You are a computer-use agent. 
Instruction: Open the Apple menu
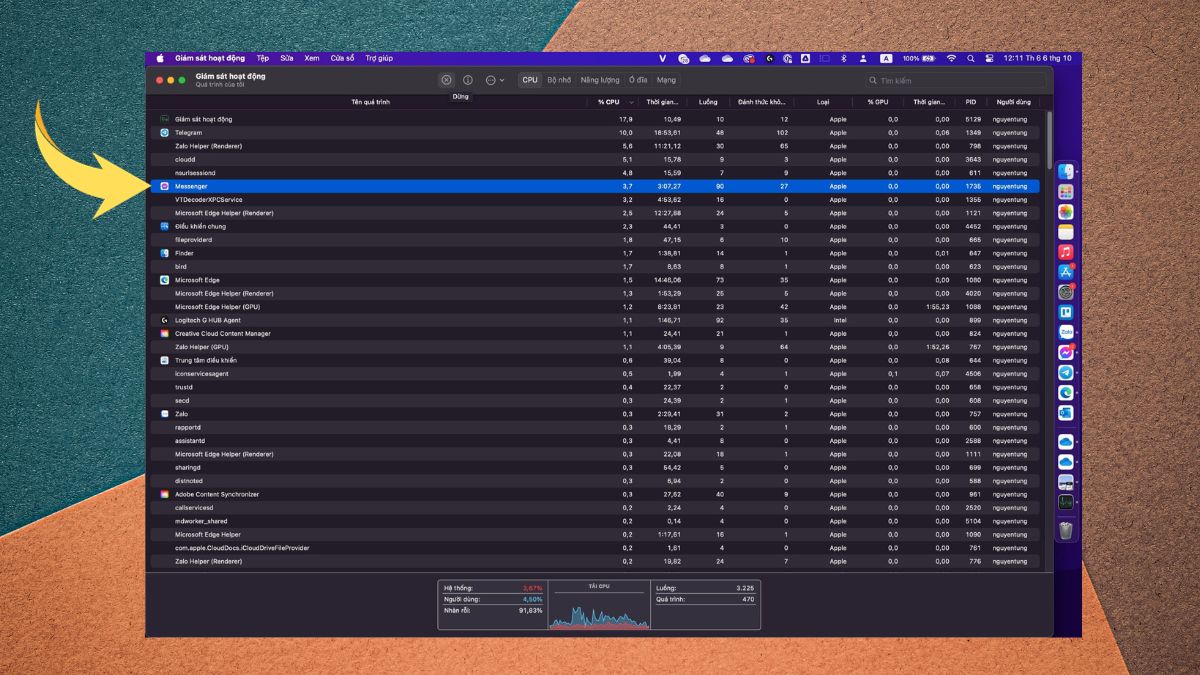pyautogui.click(x=159, y=58)
